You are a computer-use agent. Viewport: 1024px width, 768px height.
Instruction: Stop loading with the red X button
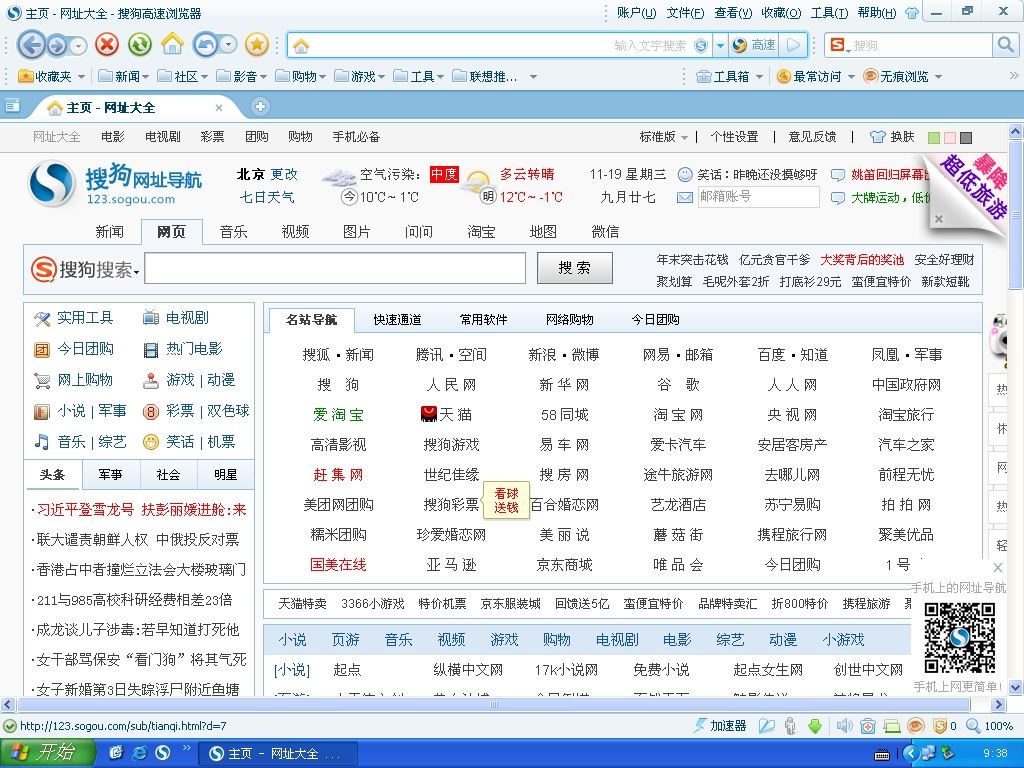107,44
